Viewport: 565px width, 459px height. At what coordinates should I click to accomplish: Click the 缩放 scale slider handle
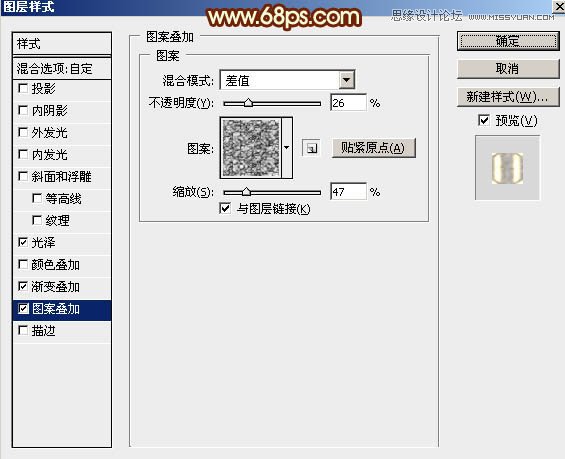(246, 192)
